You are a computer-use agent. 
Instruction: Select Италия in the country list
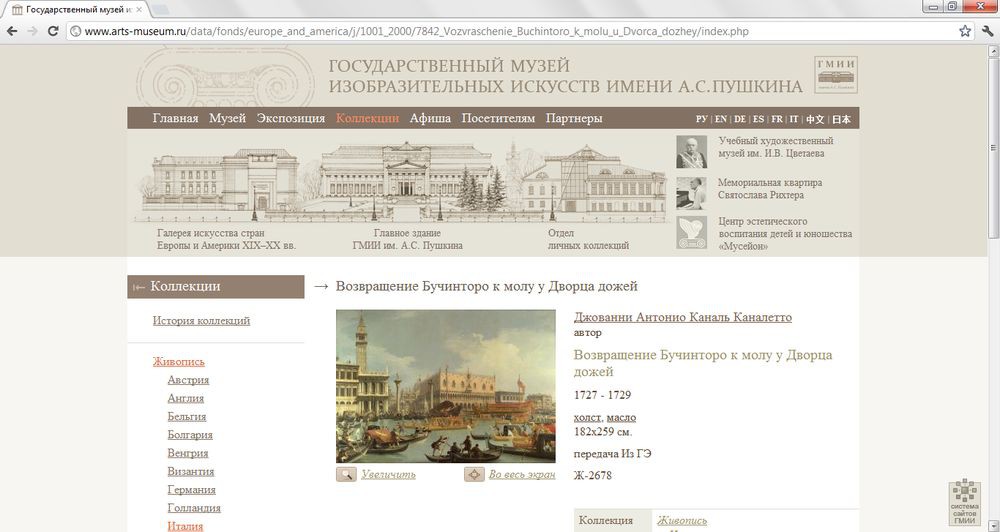(x=185, y=526)
